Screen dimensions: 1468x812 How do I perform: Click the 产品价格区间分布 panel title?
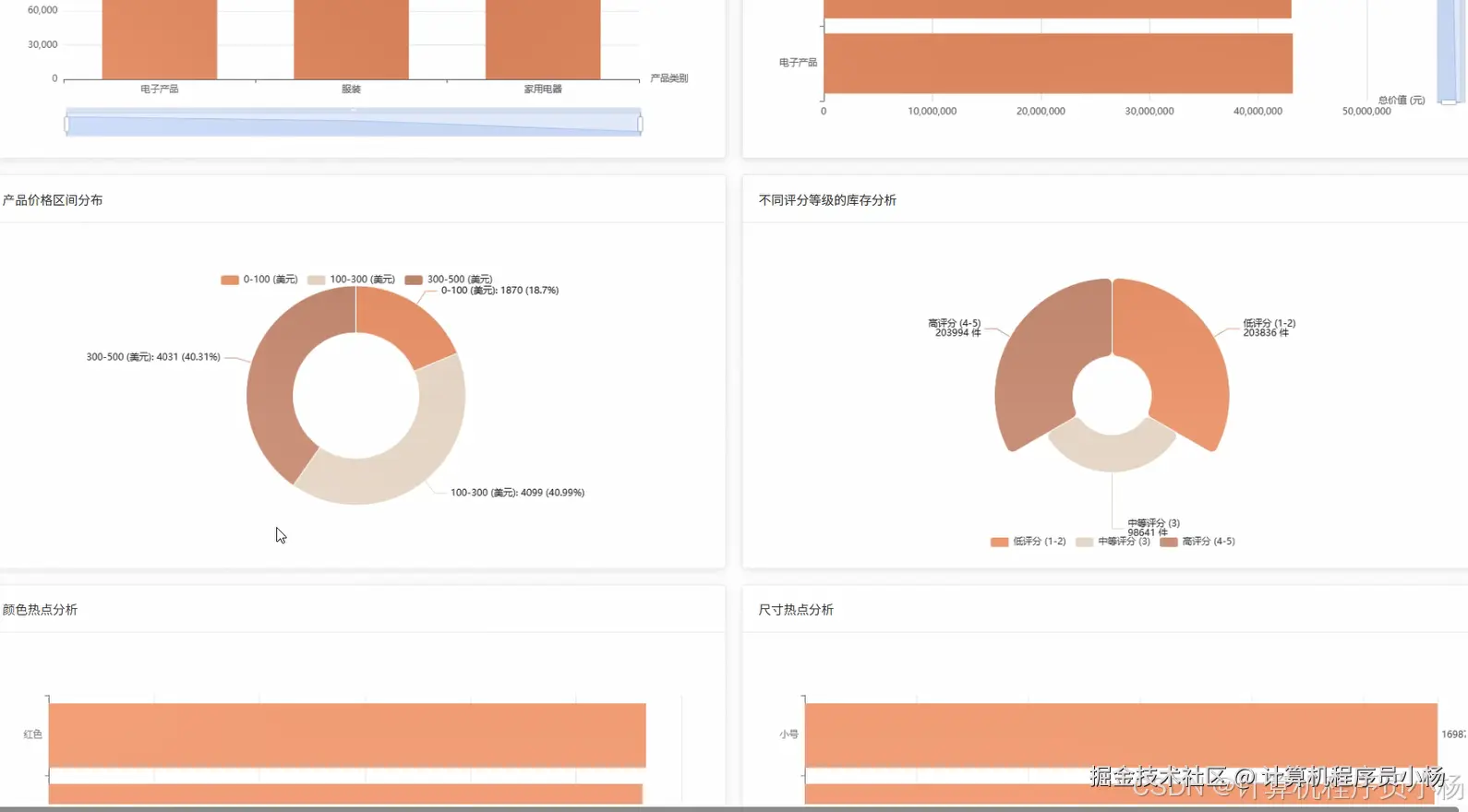[x=53, y=200]
